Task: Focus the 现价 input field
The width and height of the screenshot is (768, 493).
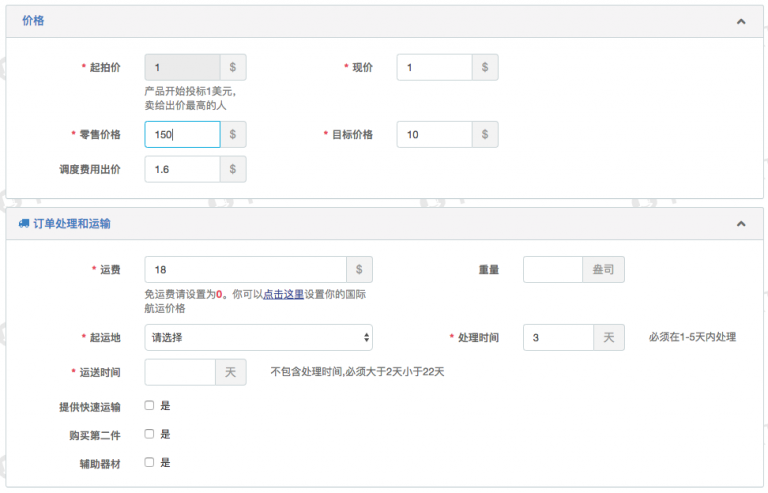Action: [434, 67]
